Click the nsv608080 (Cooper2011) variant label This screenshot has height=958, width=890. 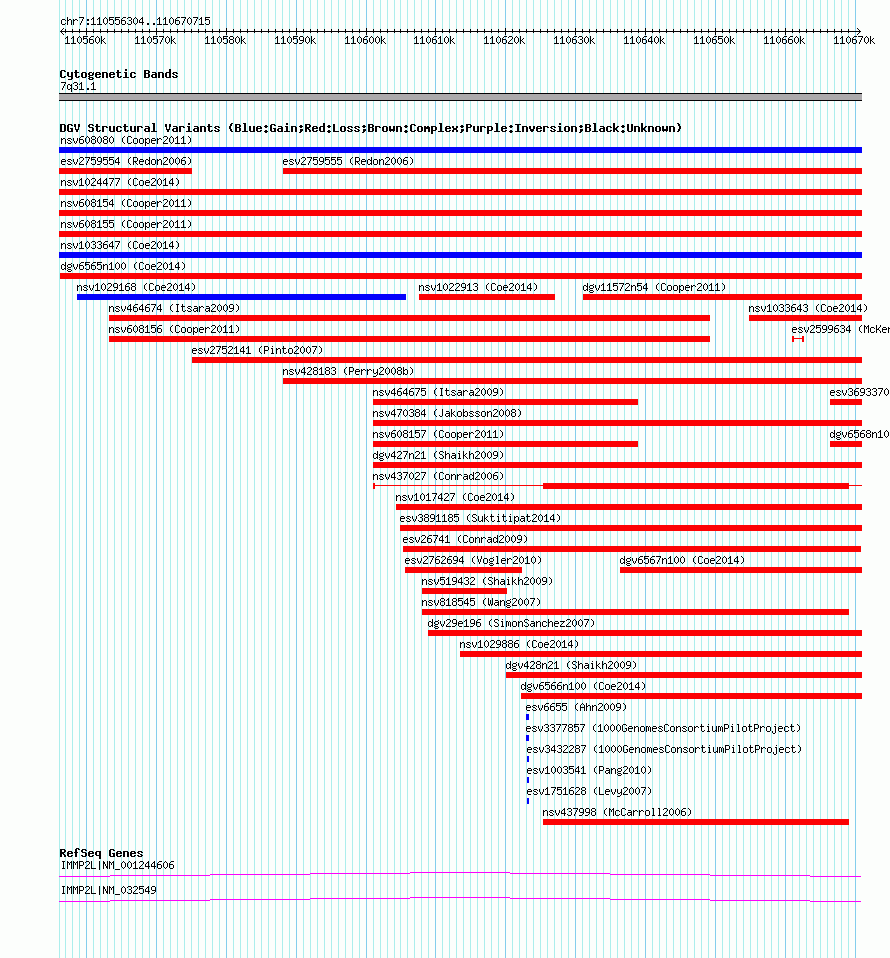(x=126, y=141)
